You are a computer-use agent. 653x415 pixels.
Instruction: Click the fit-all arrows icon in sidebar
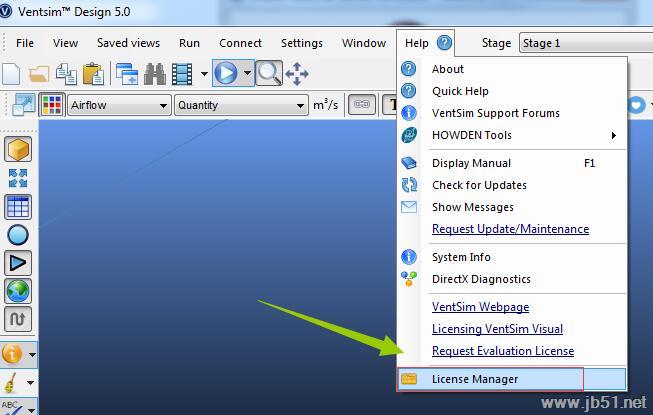18,178
